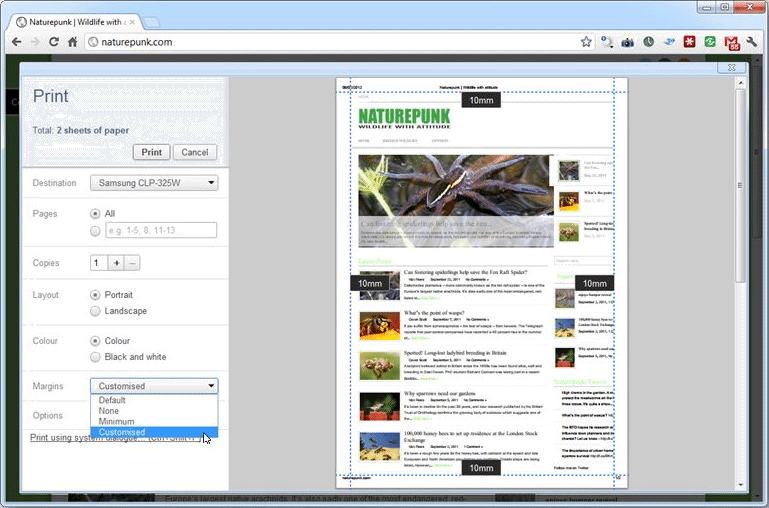Screen dimensions: 769x508
Task: Choose Customised in the margins list
Action: pos(154,432)
